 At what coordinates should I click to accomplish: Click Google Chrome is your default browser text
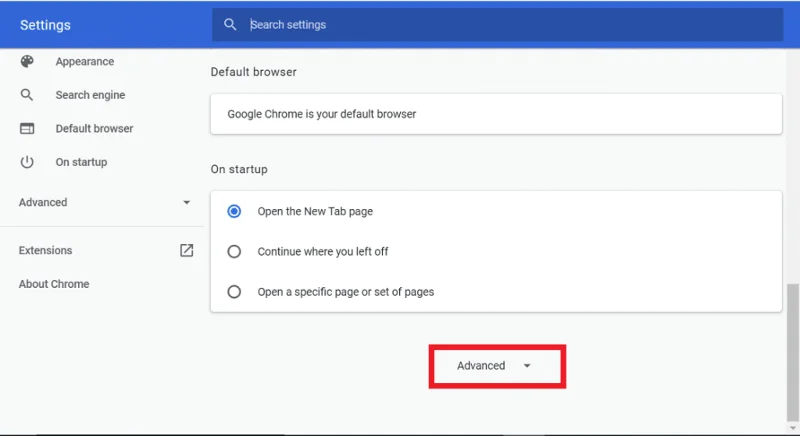click(322, 114)
